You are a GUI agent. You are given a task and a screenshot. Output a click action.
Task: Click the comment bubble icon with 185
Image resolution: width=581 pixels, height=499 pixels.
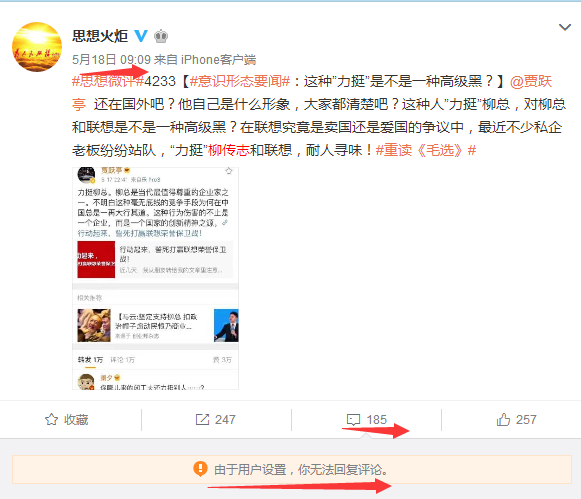coord(353,420)
